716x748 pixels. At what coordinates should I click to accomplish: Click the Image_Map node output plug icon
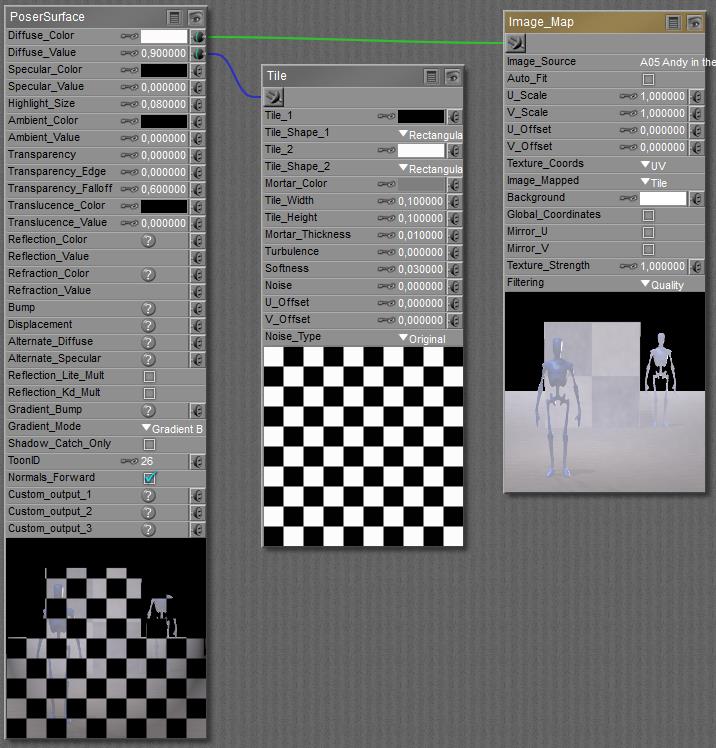(516, 43)
